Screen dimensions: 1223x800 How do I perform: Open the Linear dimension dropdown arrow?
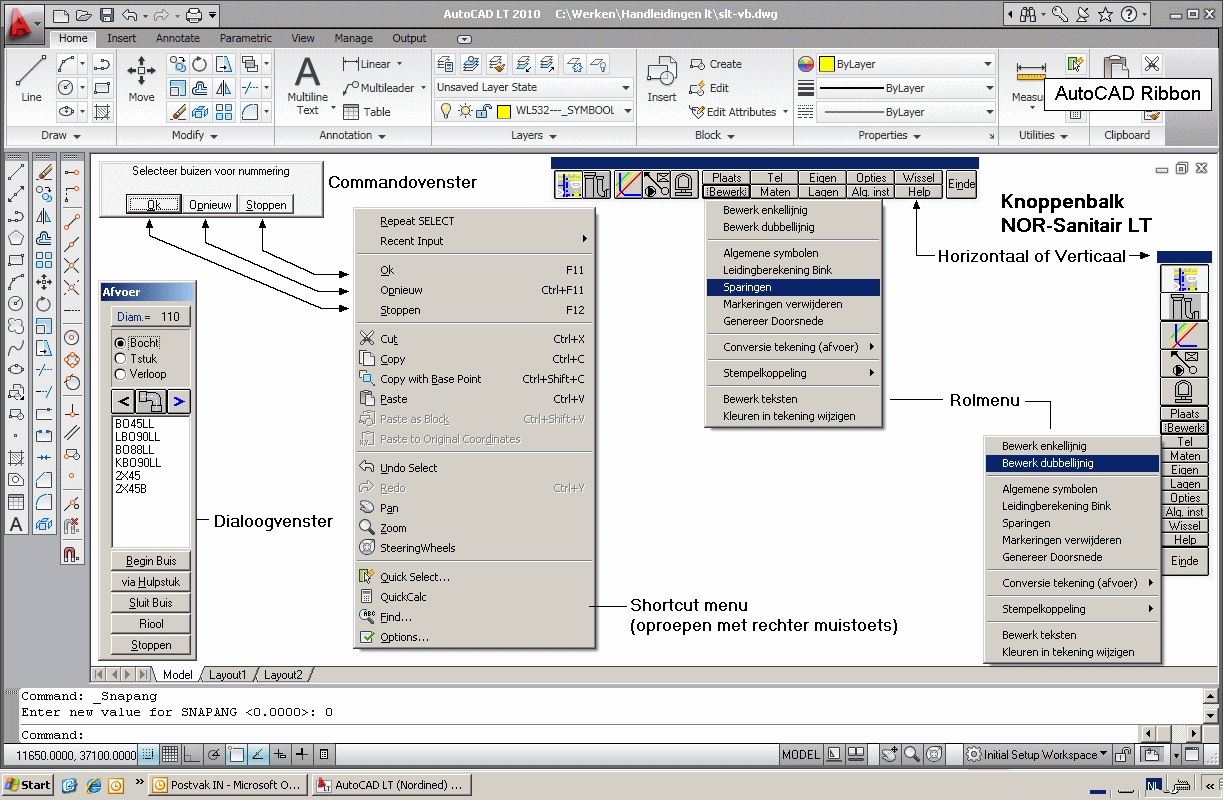[x=400, y=64]
